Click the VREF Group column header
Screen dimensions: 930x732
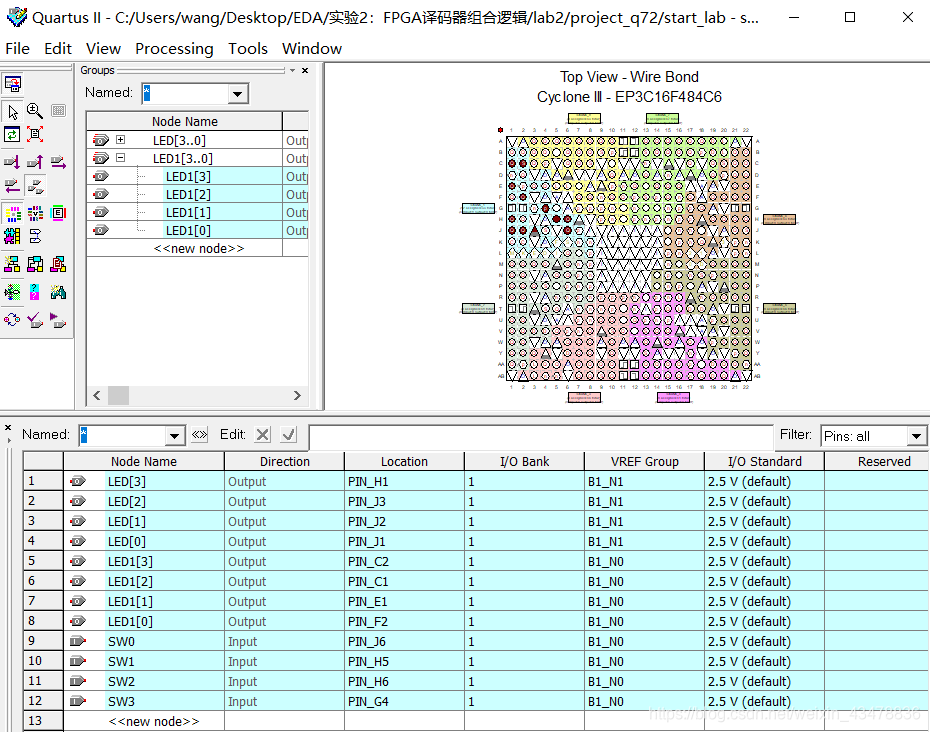click(x=645, y=462)
